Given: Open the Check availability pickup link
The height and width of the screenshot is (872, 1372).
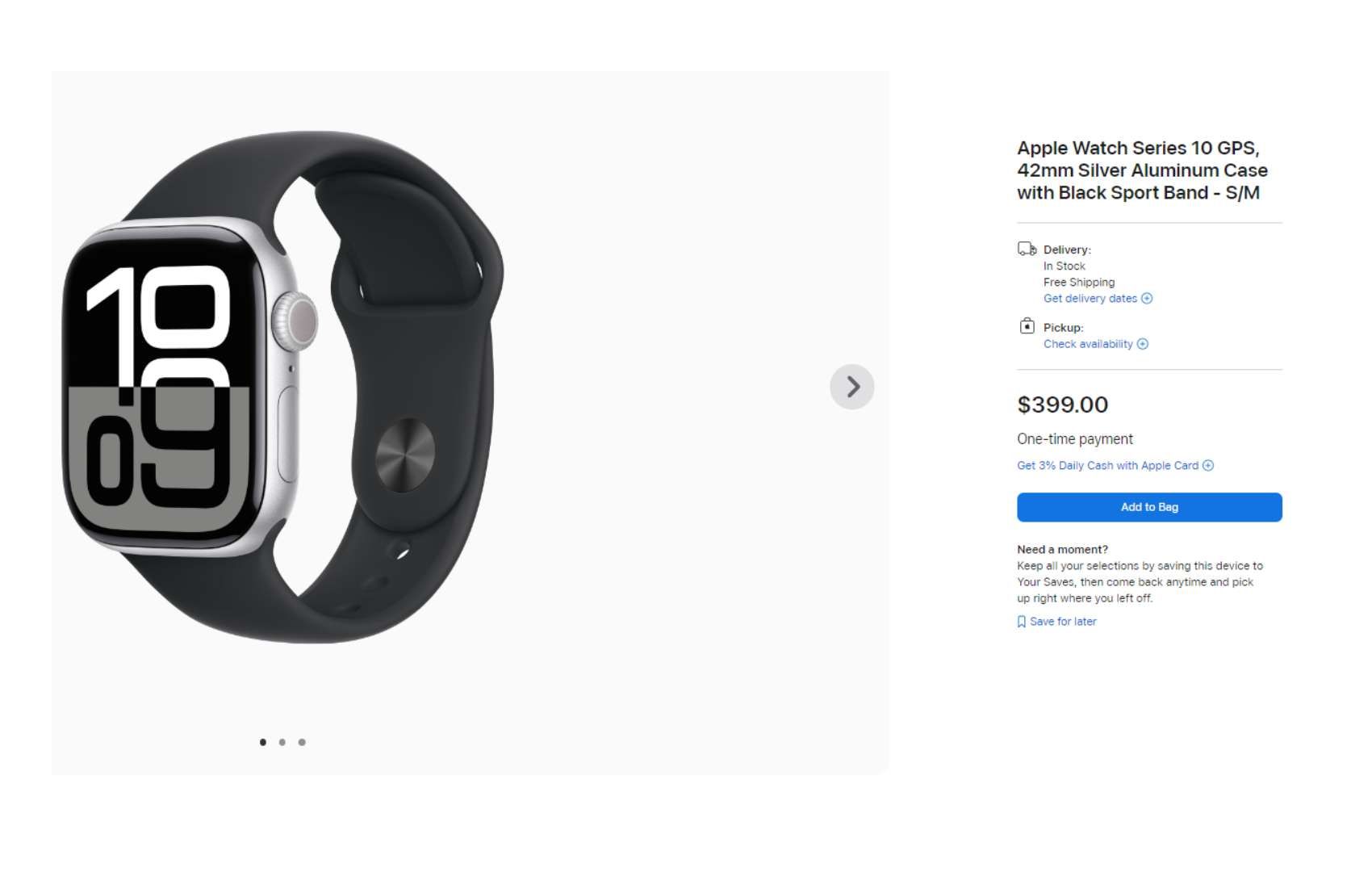Looking at the screenshot, I should (x=1088, y=344).
